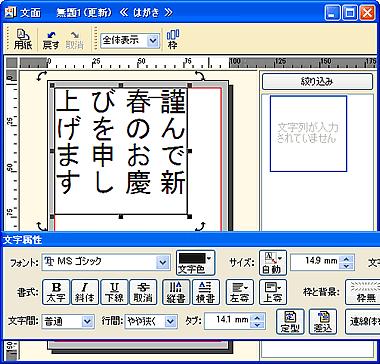Screen dimensions: 380x364
Task: Click the 文字属性 panel title bar
Action: [190, 240]
